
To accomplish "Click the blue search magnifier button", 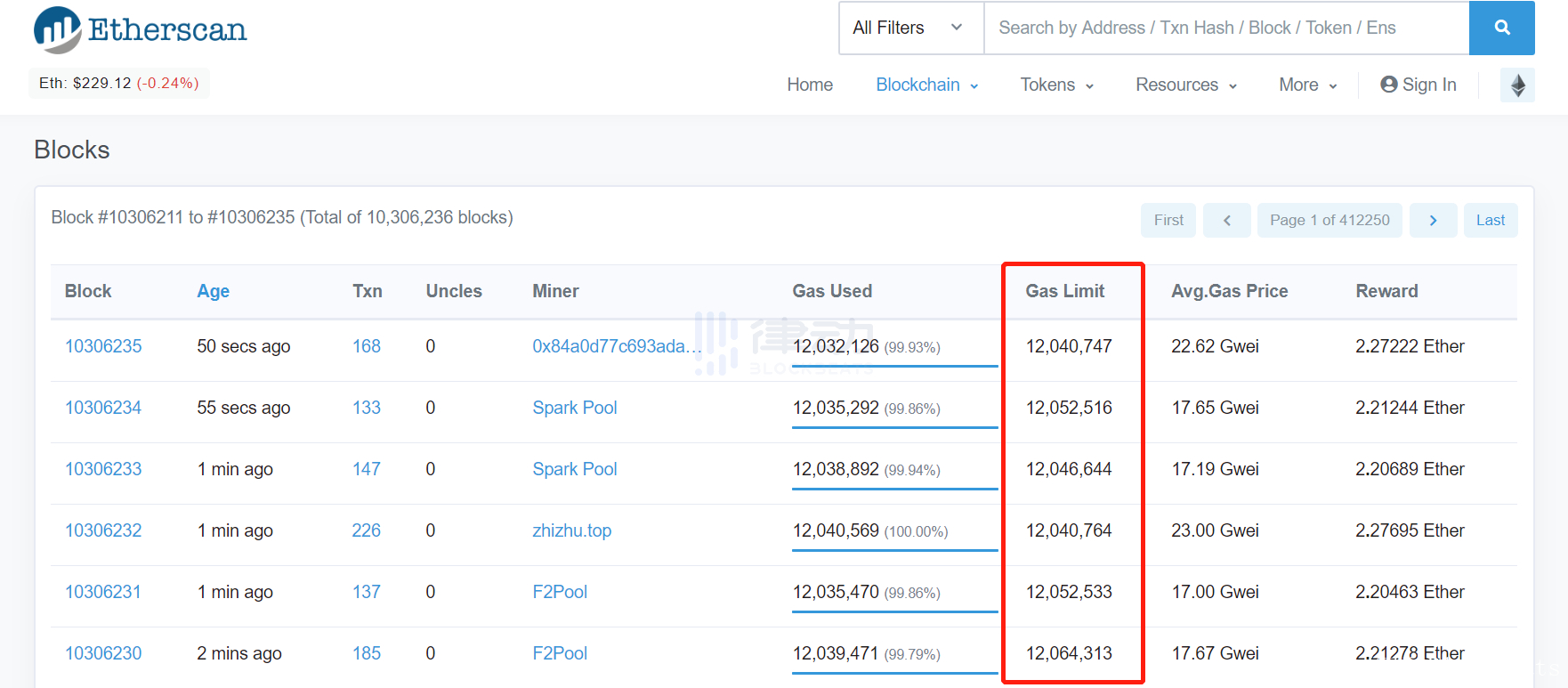I will [x=1502, y=28].
